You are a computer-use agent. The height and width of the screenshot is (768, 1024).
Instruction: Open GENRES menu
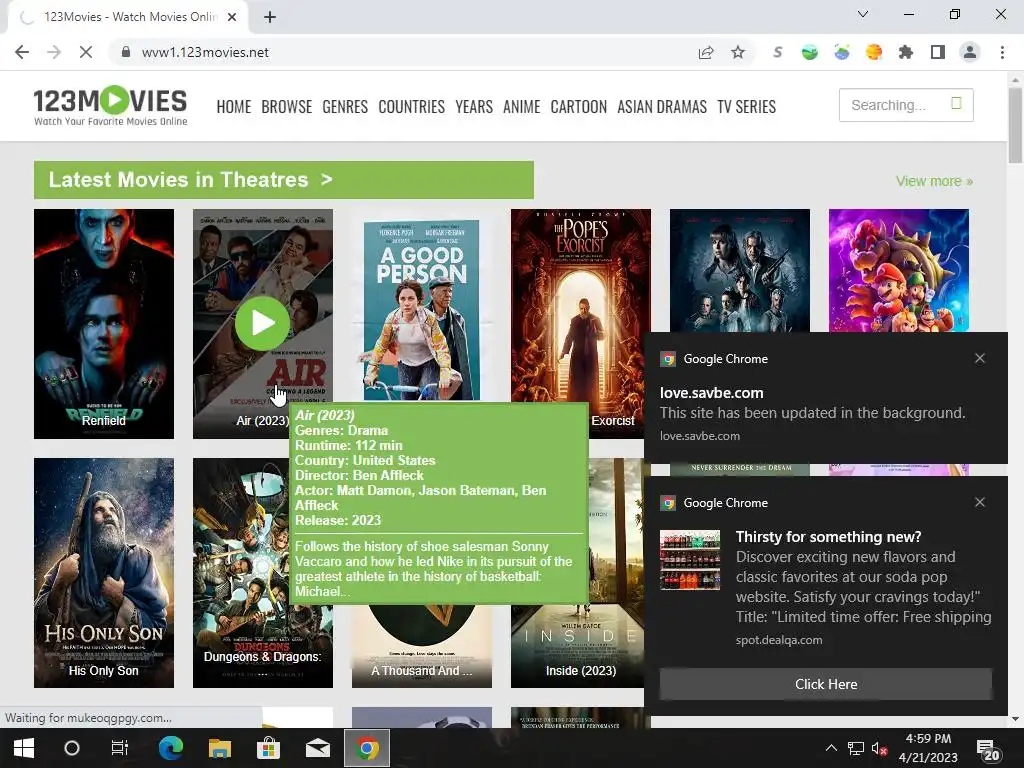tap(345, 106)
